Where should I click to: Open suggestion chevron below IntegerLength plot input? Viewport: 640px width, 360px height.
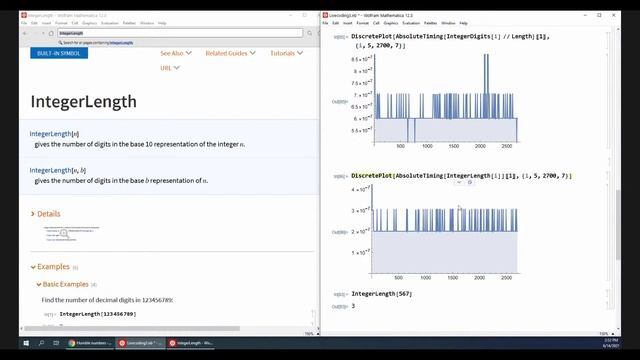459,182
